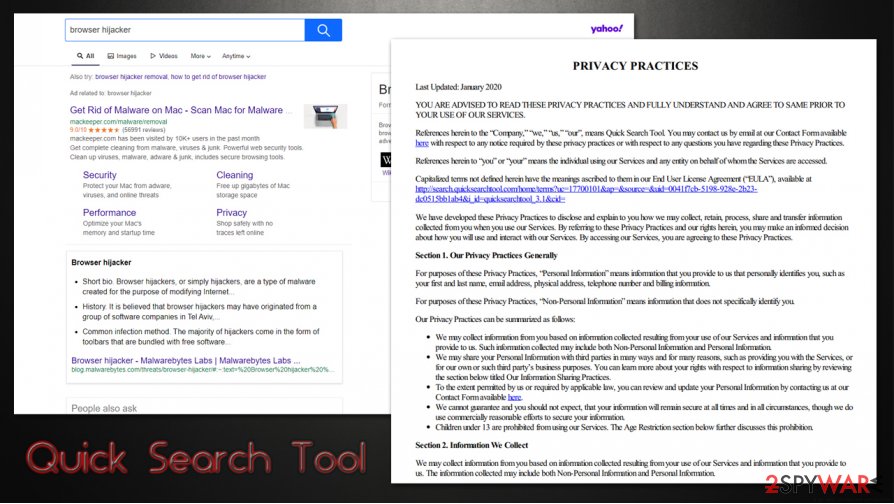The width and height of the screenshot is (894, 504).
Task: Click the PRIVACY PRACTICES title
Action: 635,66
